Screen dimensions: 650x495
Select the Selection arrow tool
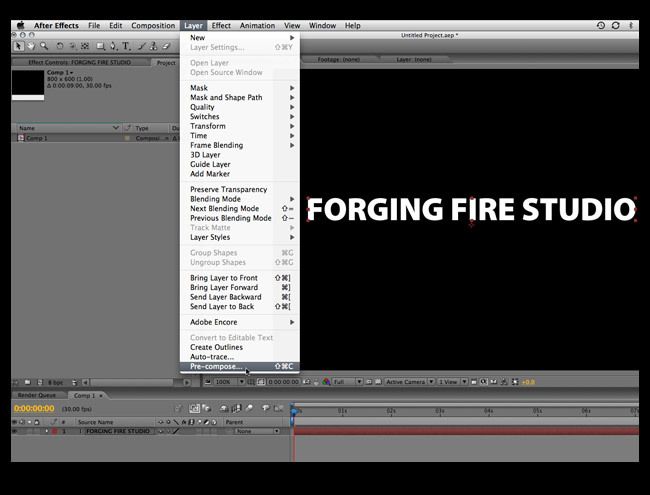coord(18,46)
